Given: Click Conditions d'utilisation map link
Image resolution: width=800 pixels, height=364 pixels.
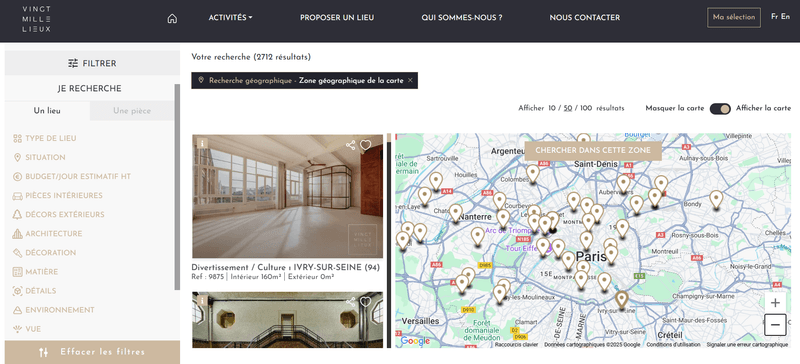Looking at the screenshot, I should (x=673, y=345).
